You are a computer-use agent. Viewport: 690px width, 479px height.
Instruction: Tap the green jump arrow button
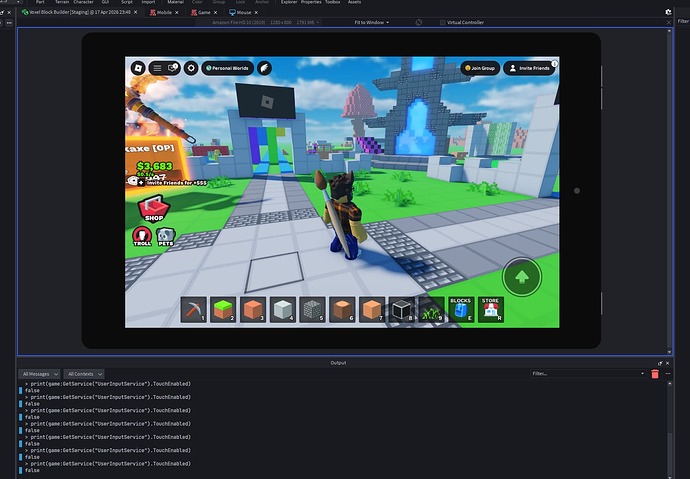coord(522,277)
